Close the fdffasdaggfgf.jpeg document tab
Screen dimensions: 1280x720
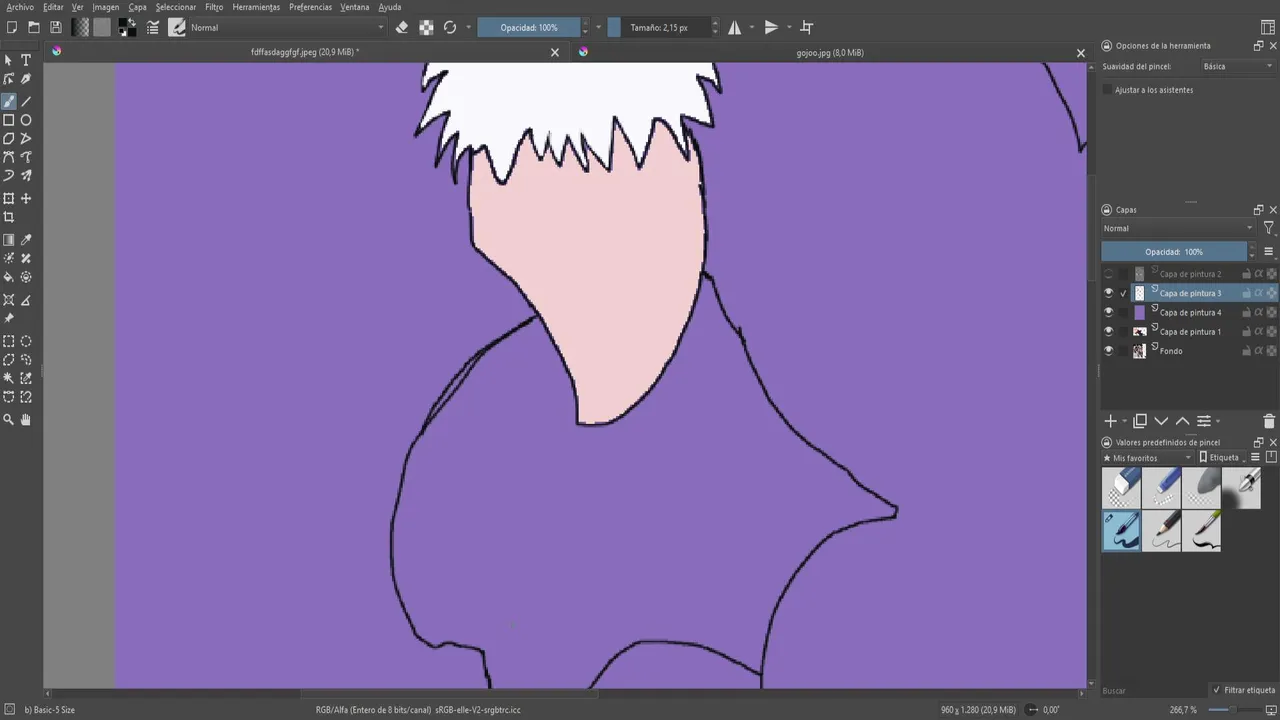coord(555,53)
